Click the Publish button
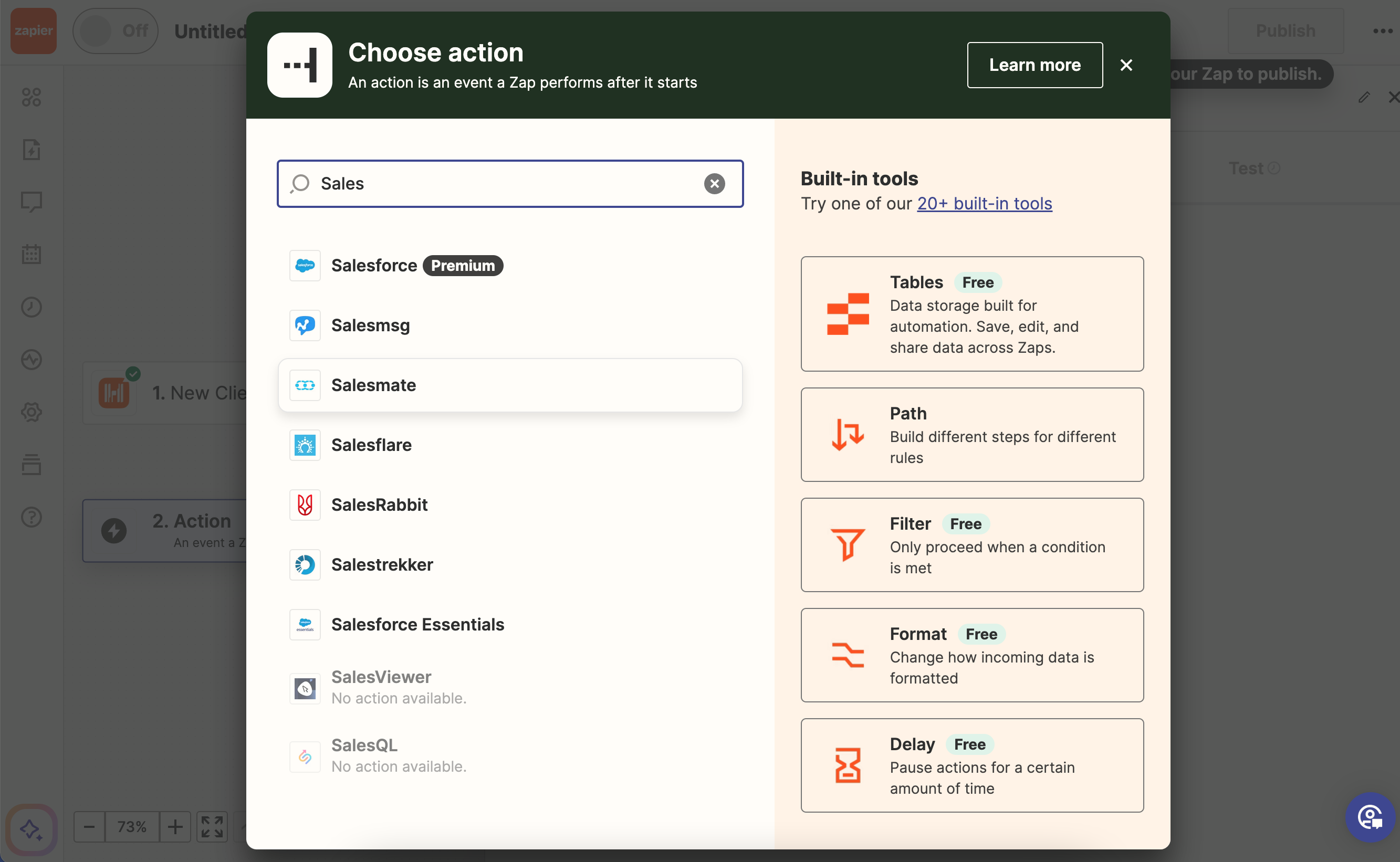This screenshot has height=862, width=1400. [1286, 31]
